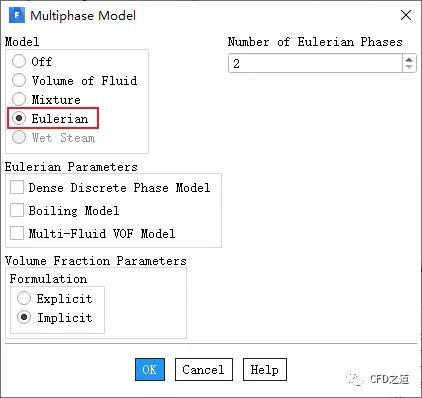
Task: Click the Cancel button
Action: pos(204,369)
